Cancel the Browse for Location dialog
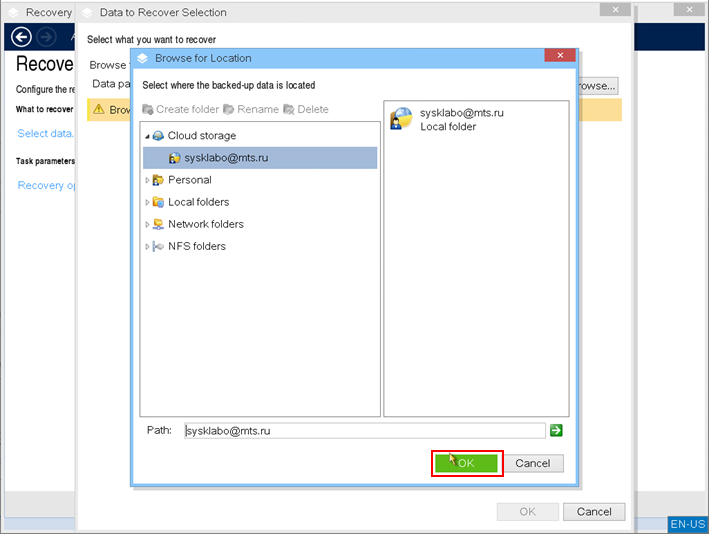The width and height of the screenshot is (709, 536). coord(532,463)
